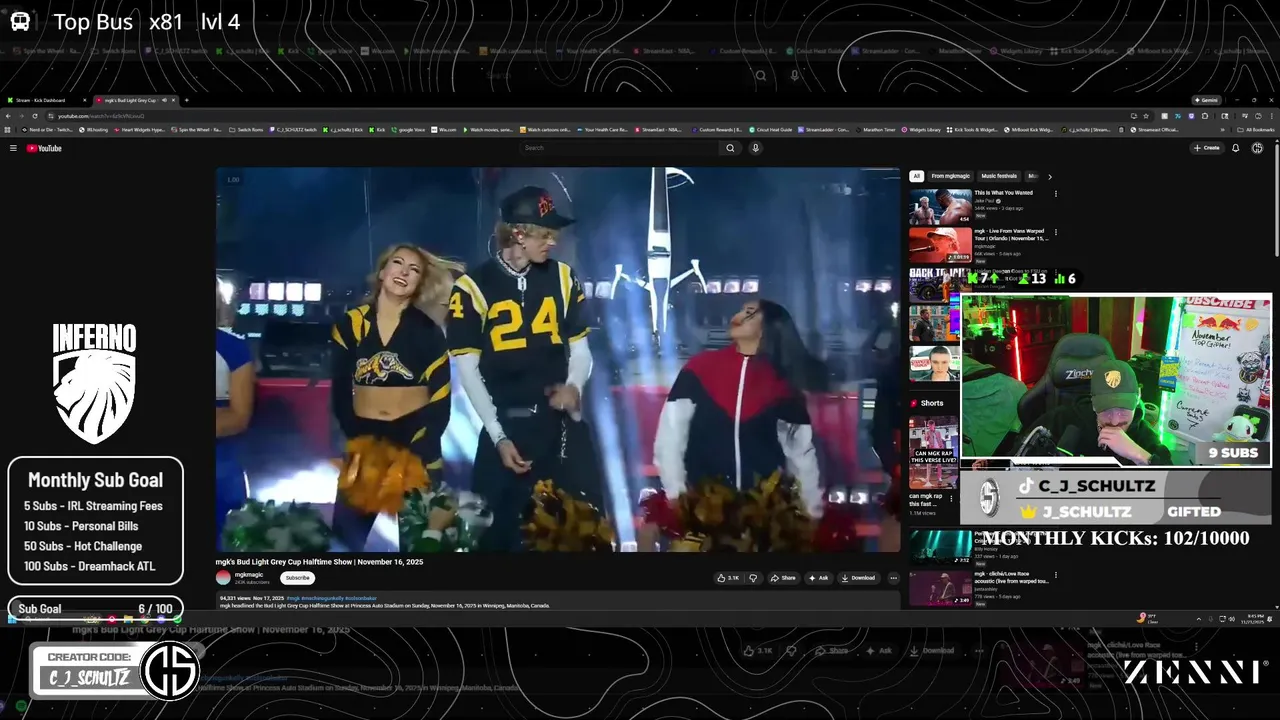Screen dimensions: 1280x720
Task: Subscribe to the mgkmagic channel
Action: pos(297,578)
